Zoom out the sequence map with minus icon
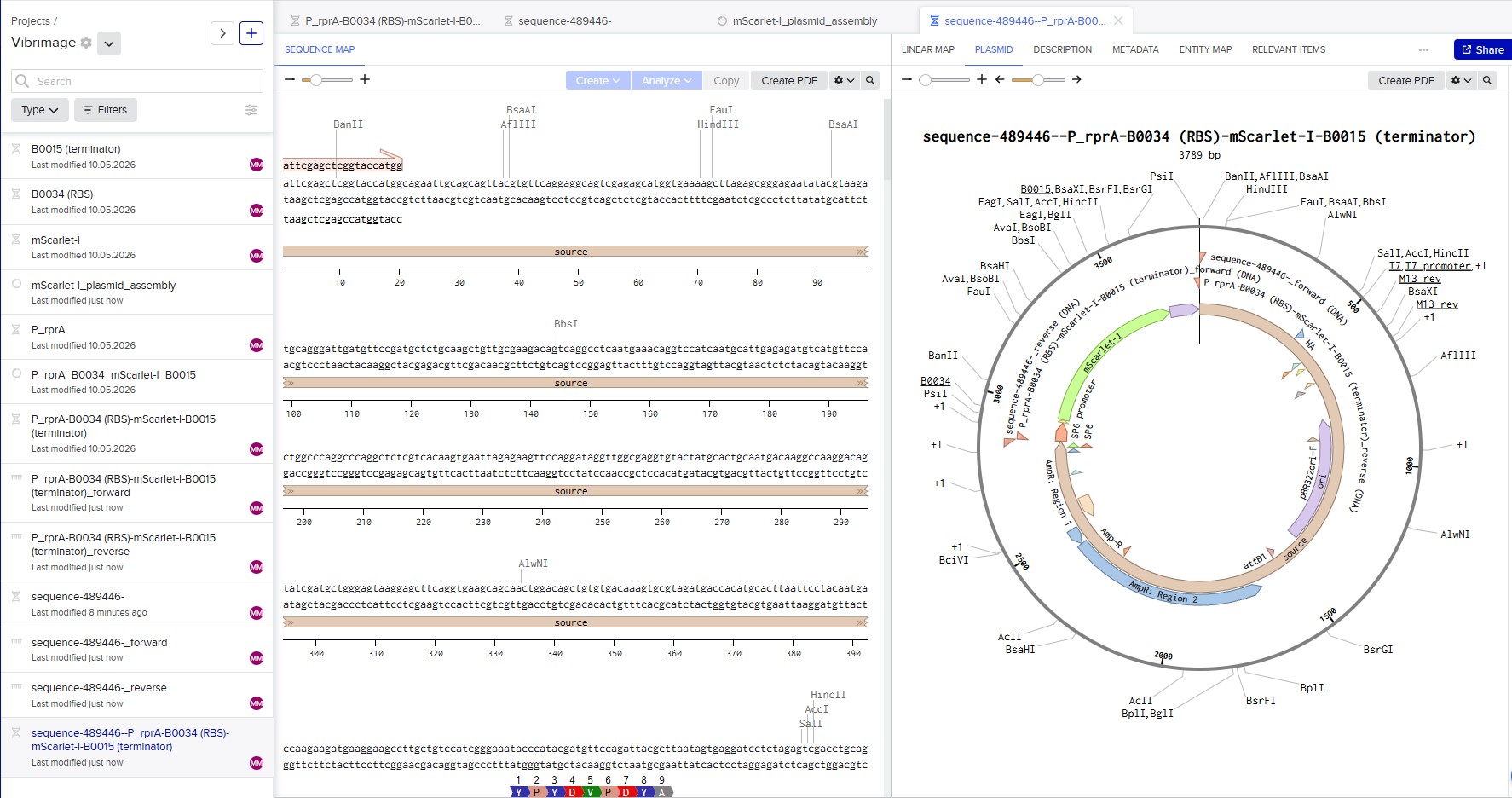The height and width of the screenshot is (798, 1512). pos(290,79)
